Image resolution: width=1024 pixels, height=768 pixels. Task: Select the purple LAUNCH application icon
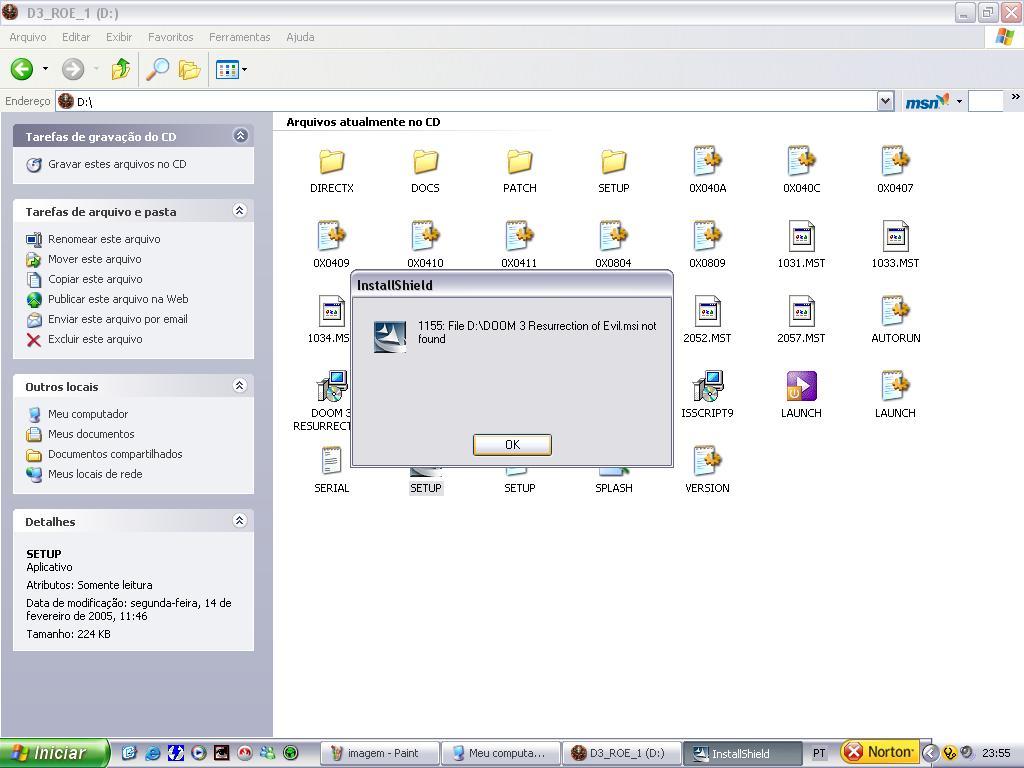coord(801,386)
